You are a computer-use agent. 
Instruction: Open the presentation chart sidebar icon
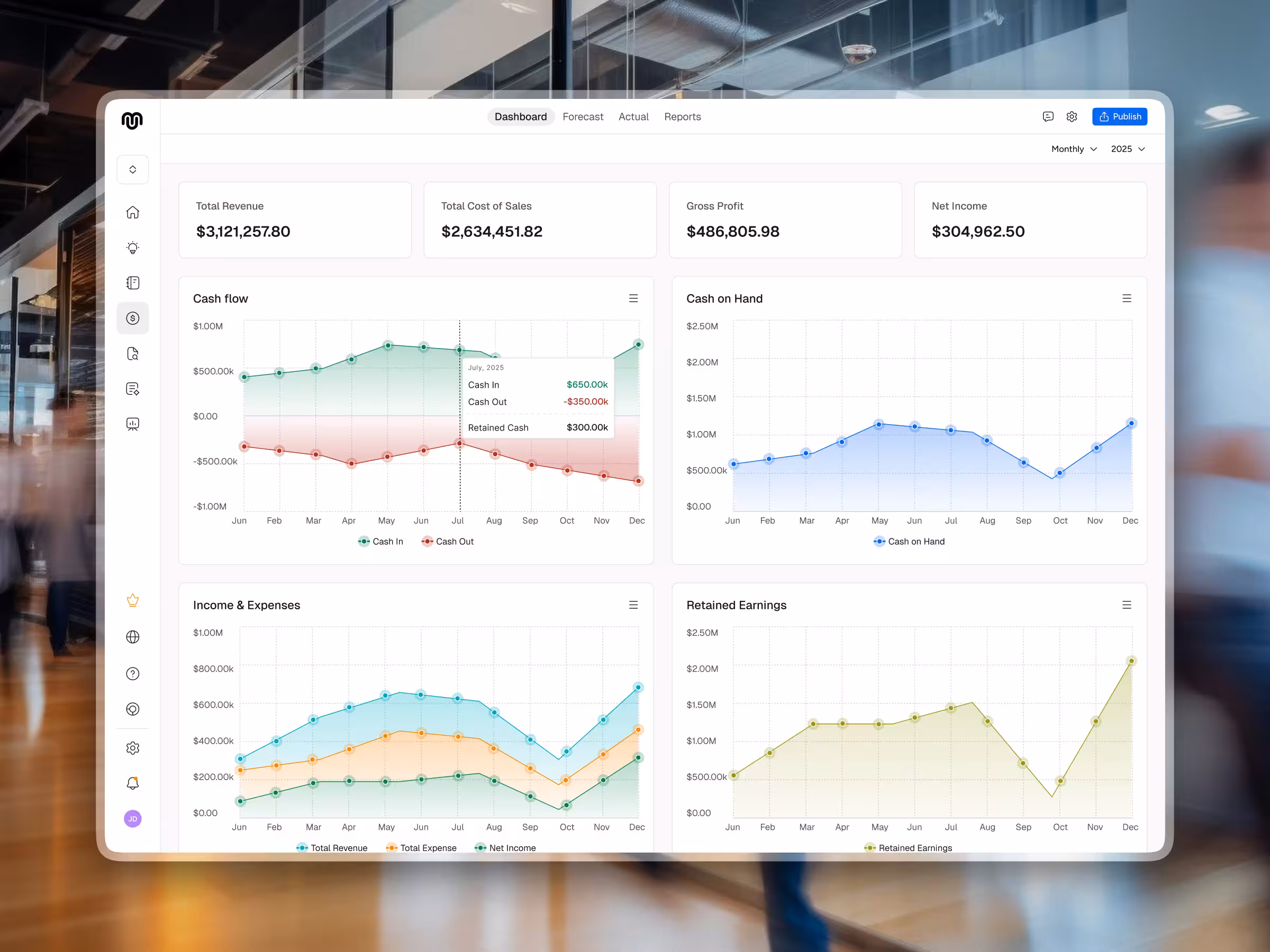point(133,424)
